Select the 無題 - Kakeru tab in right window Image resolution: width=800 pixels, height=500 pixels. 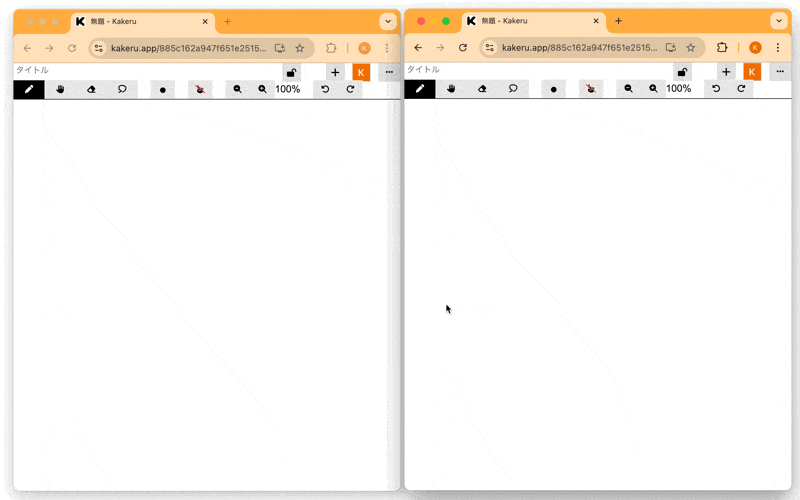pyautogui.click(x=534, y=21)
